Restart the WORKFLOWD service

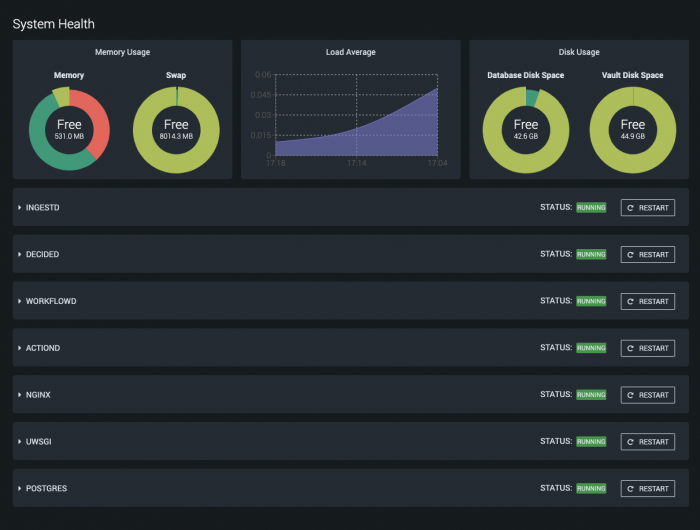point(647,301)
